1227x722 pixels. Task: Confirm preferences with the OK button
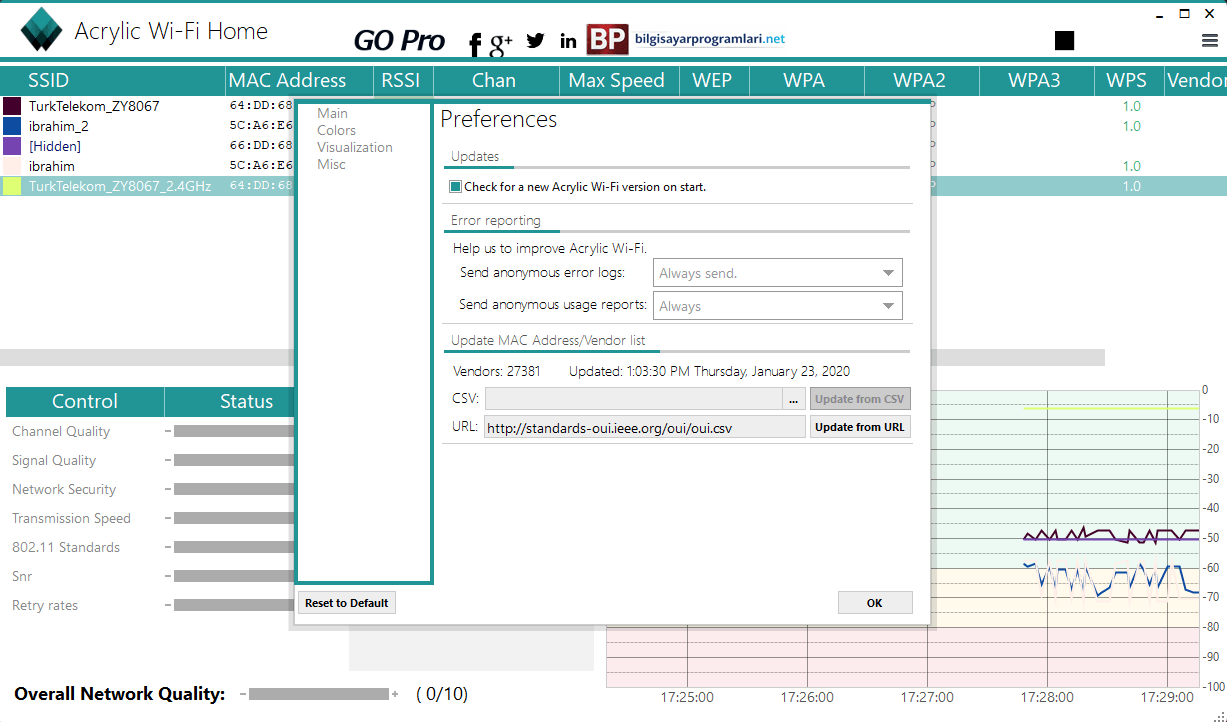[x=875, y=603]
